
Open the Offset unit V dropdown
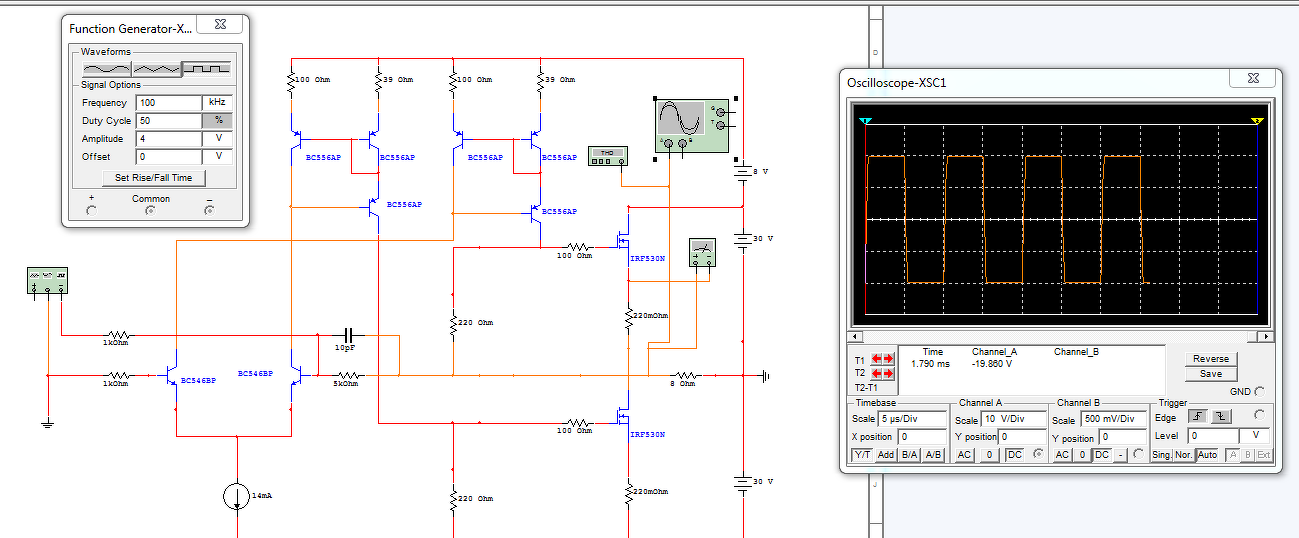click(x=218, y=156)
